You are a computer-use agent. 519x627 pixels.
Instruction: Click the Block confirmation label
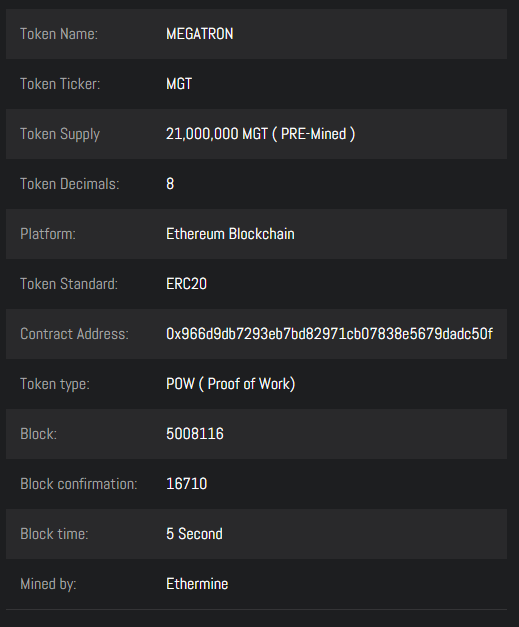click(x=79, y=484)
